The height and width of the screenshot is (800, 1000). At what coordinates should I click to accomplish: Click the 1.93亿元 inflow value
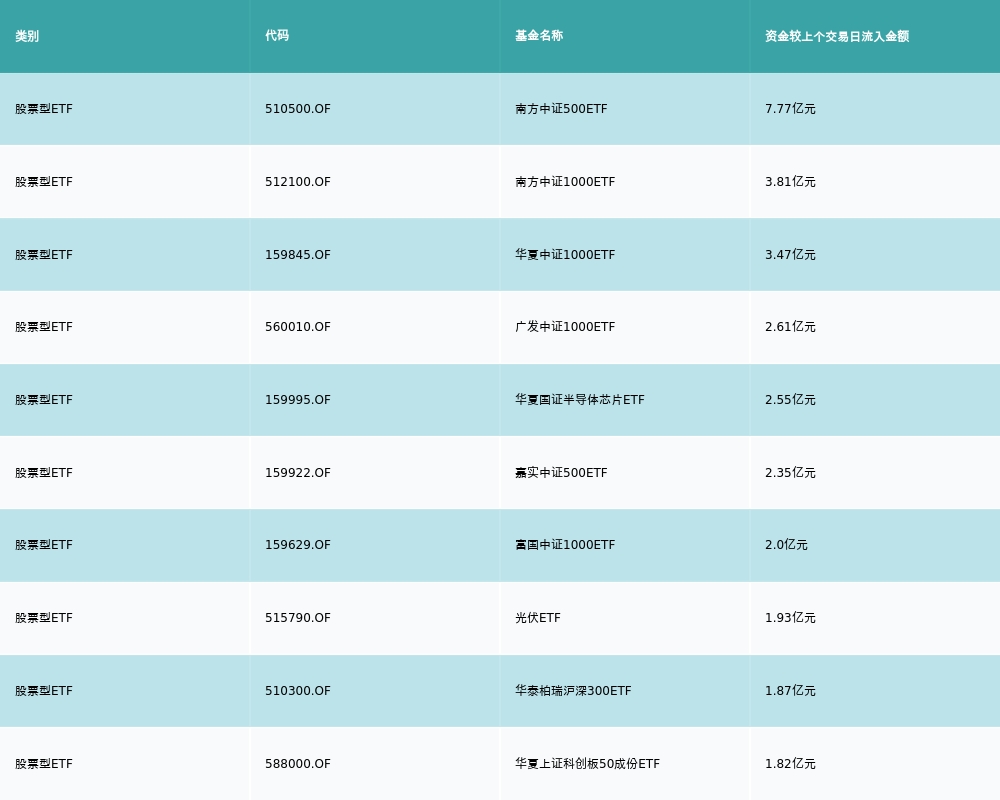coord(790,618)
